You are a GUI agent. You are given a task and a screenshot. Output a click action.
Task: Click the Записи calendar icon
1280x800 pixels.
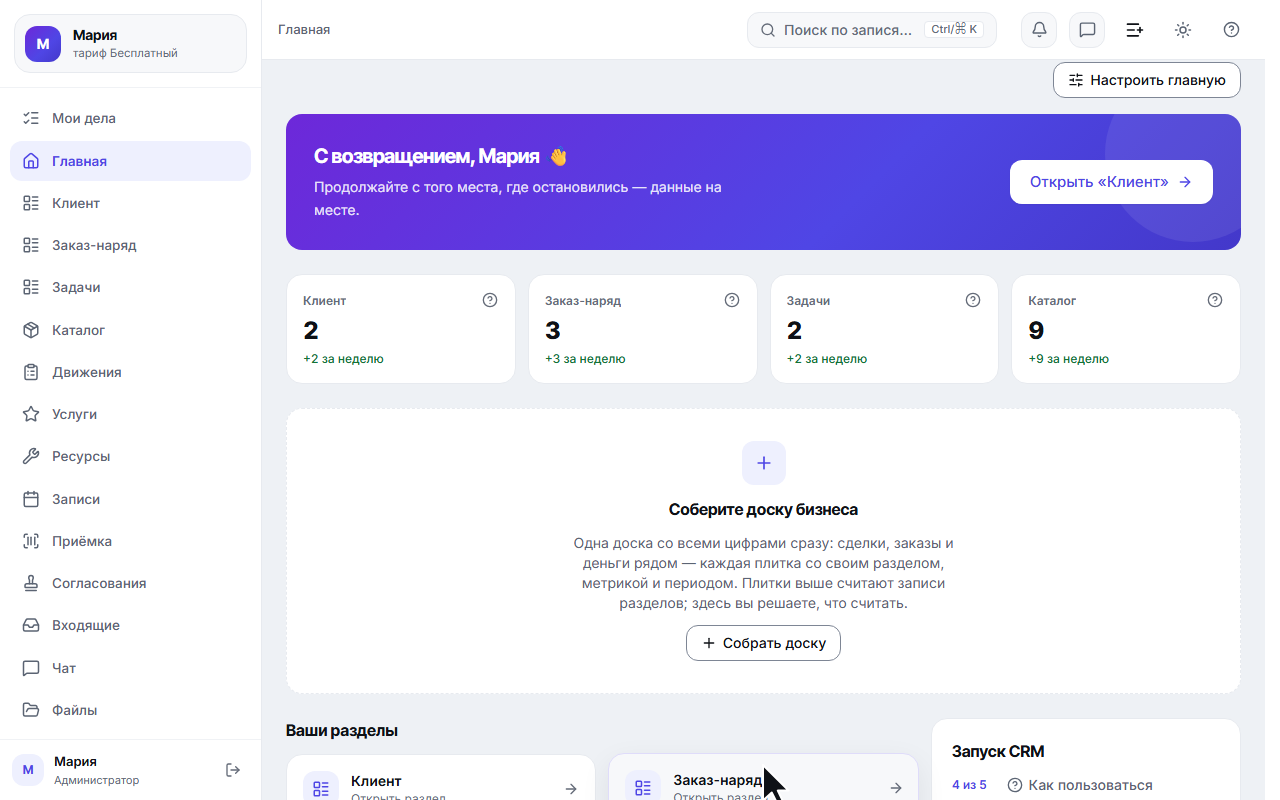pos(31,499)
